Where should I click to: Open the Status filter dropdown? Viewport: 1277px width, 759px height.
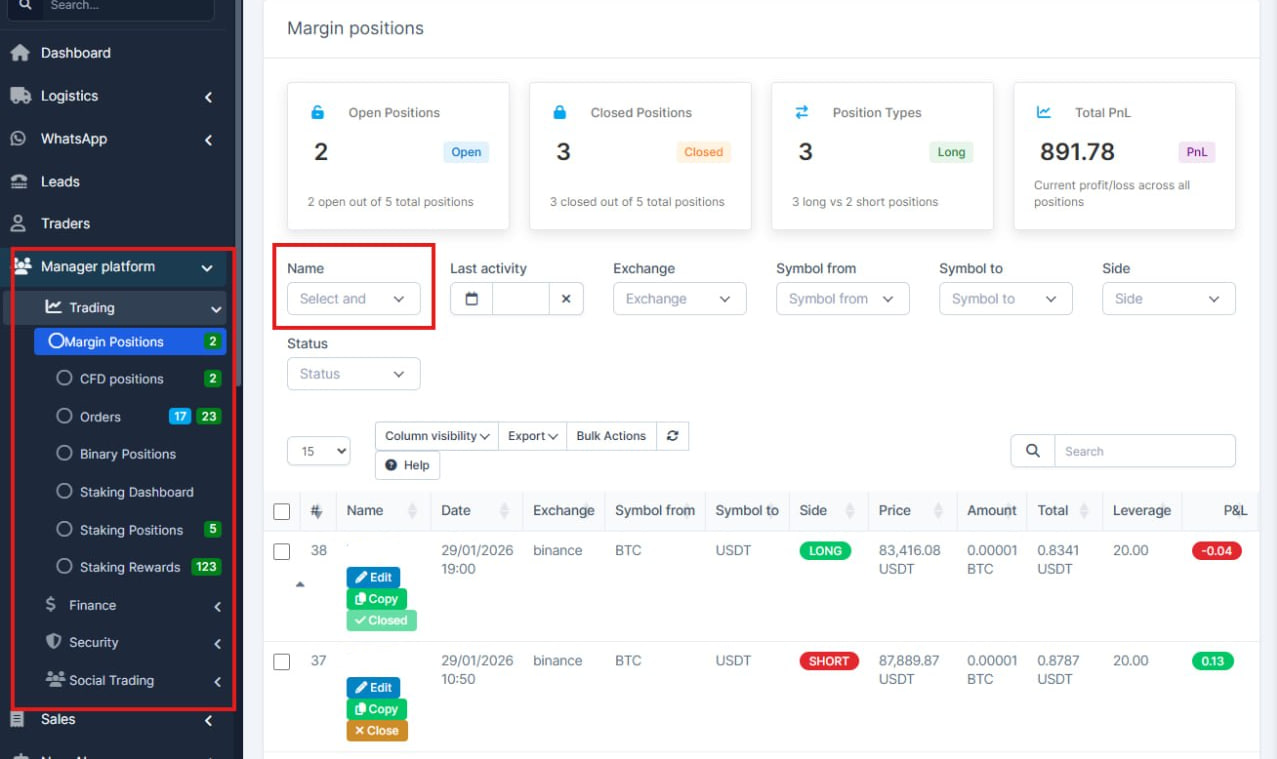[x=353, y=374]
